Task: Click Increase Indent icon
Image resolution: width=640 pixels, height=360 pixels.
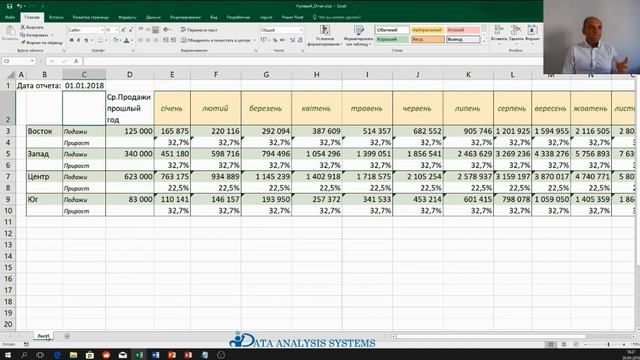Action: [x=173, y=40]
